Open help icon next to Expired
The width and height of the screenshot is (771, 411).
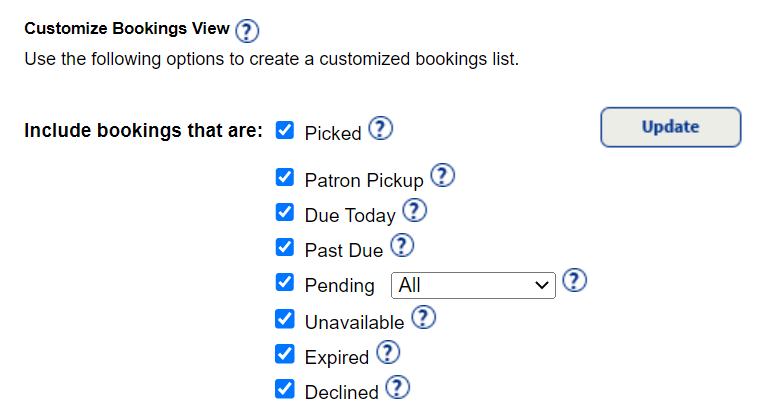[x=388, y=353]
